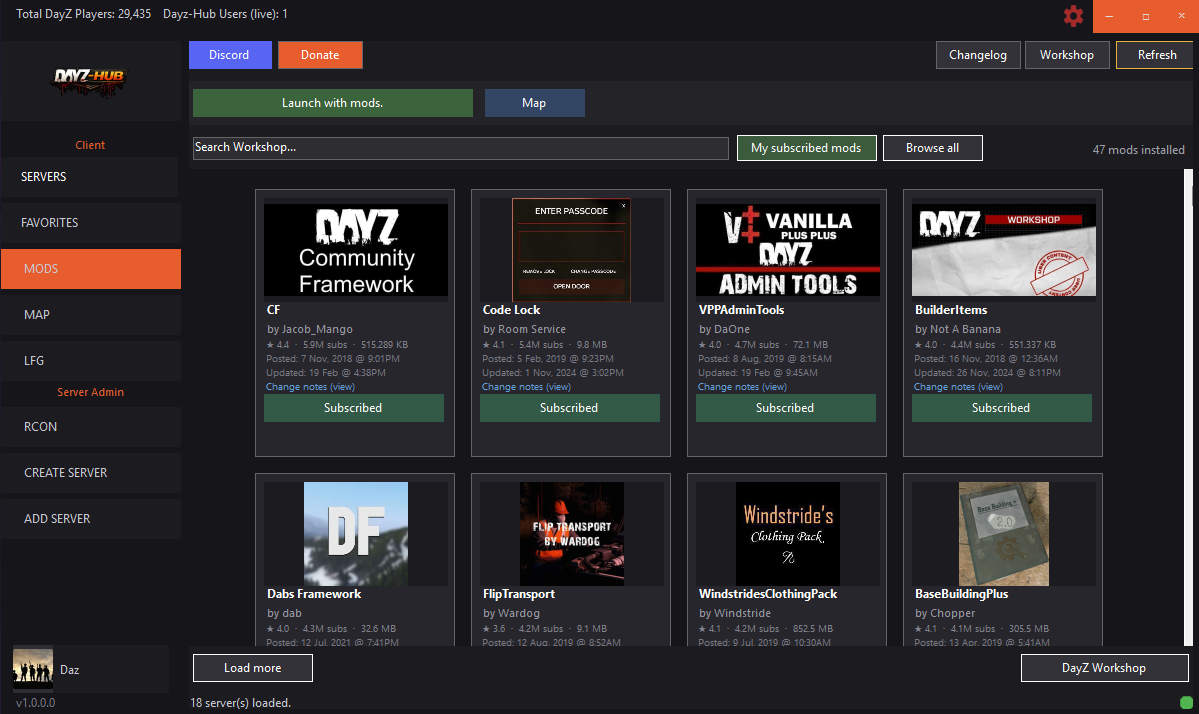Screen dimensions: 1199x714
Task: Open the DayZ Workshop
Action: click(x=1104, y=667)
